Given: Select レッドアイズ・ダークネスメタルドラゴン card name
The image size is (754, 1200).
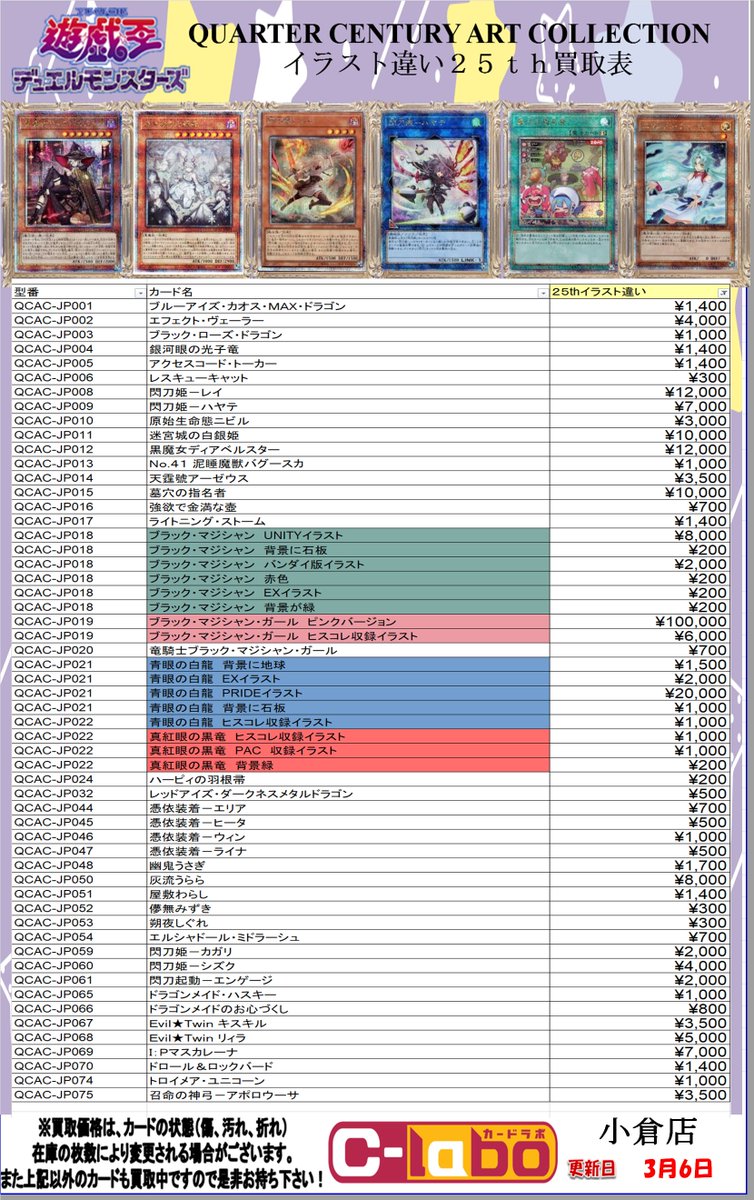Looking at the screenshot, I should [251, 795].
